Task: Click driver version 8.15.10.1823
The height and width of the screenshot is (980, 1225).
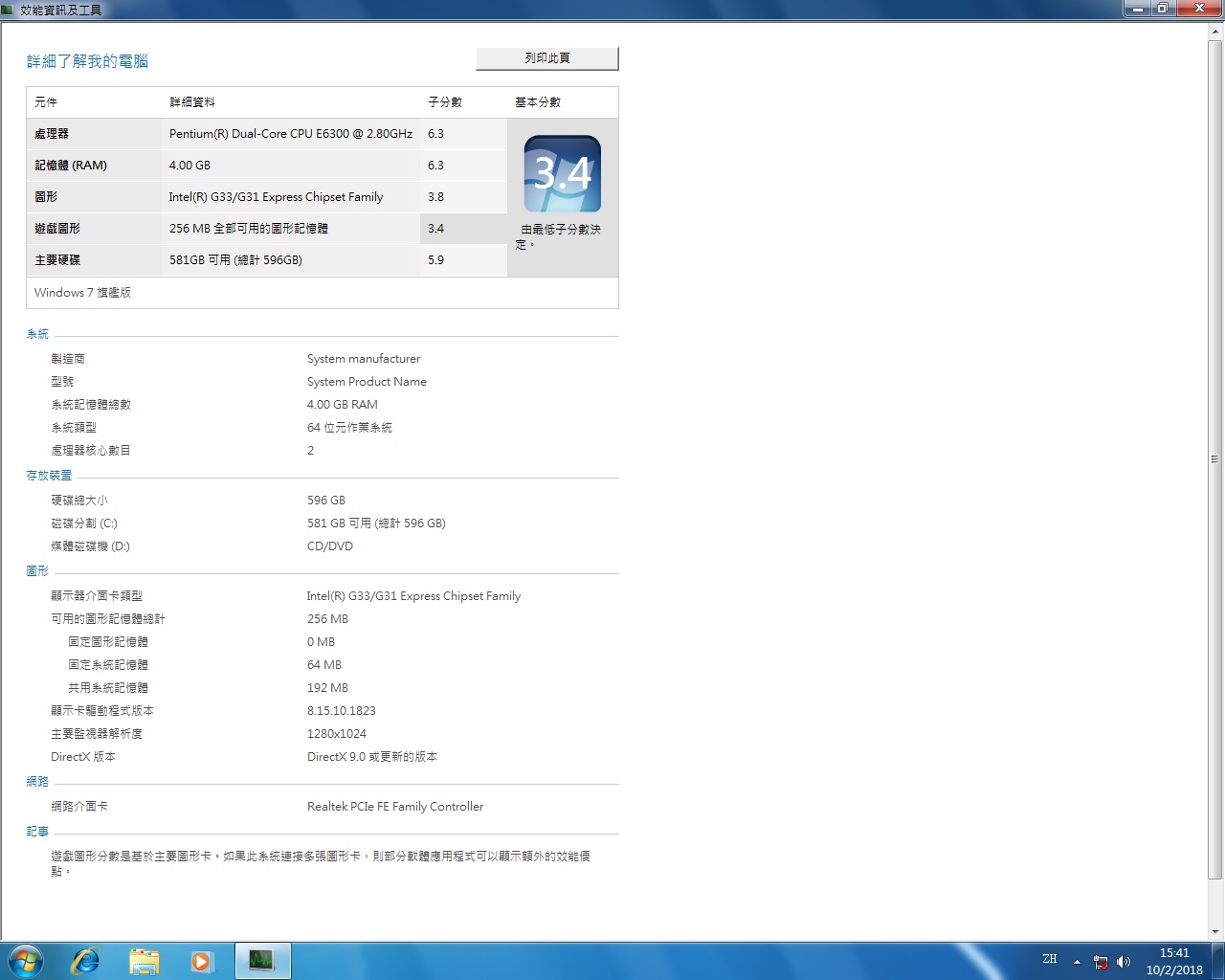Action: (x=342, y=711)
